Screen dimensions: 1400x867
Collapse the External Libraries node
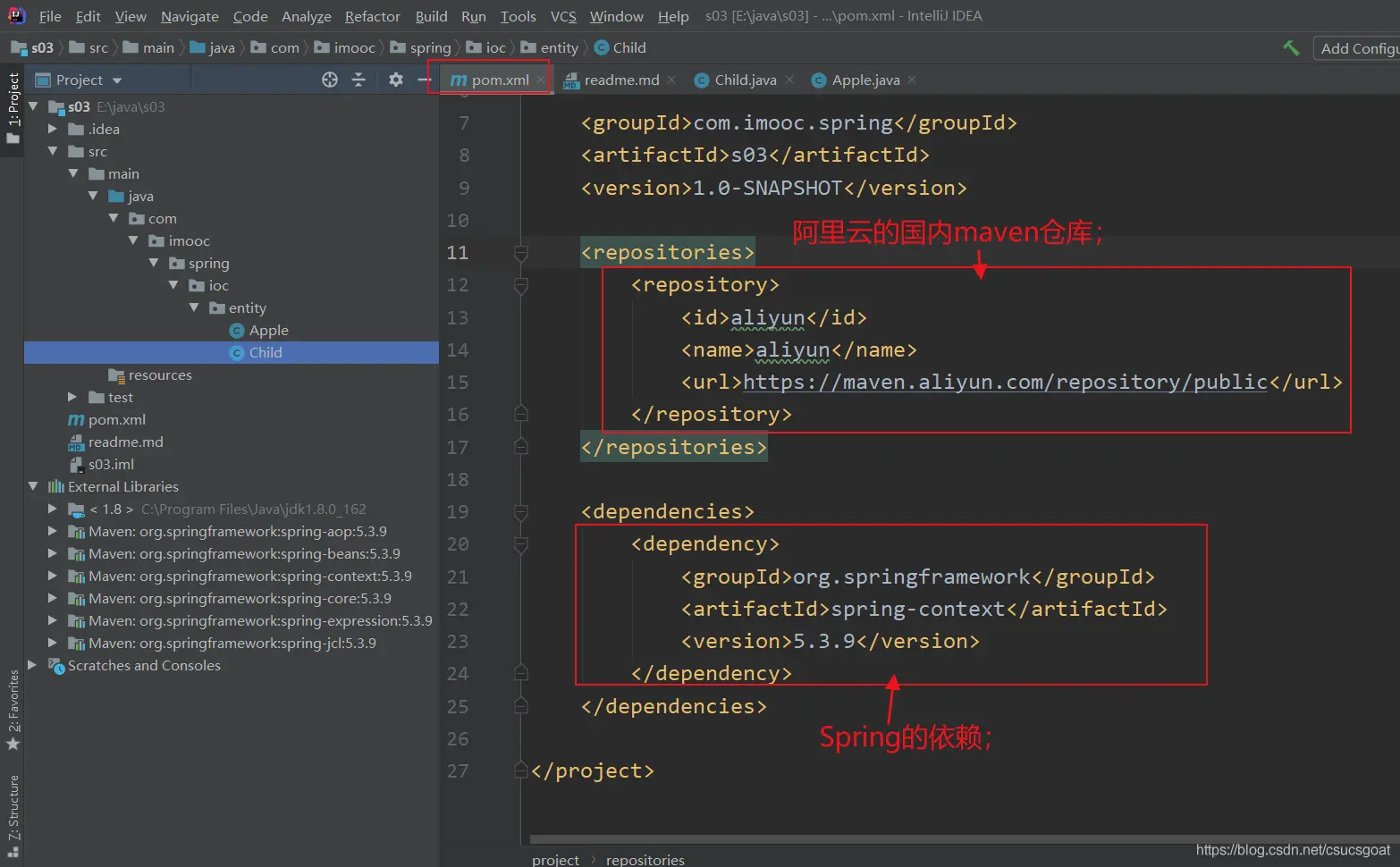click(33, 486)
